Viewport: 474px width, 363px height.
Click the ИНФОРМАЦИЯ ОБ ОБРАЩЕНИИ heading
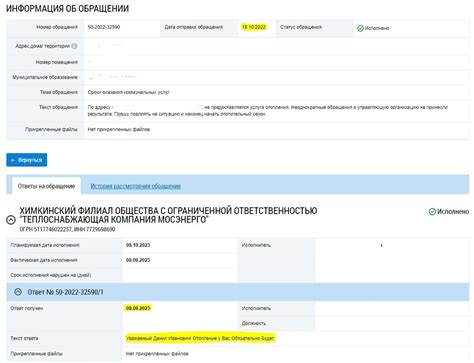[68, 8]
